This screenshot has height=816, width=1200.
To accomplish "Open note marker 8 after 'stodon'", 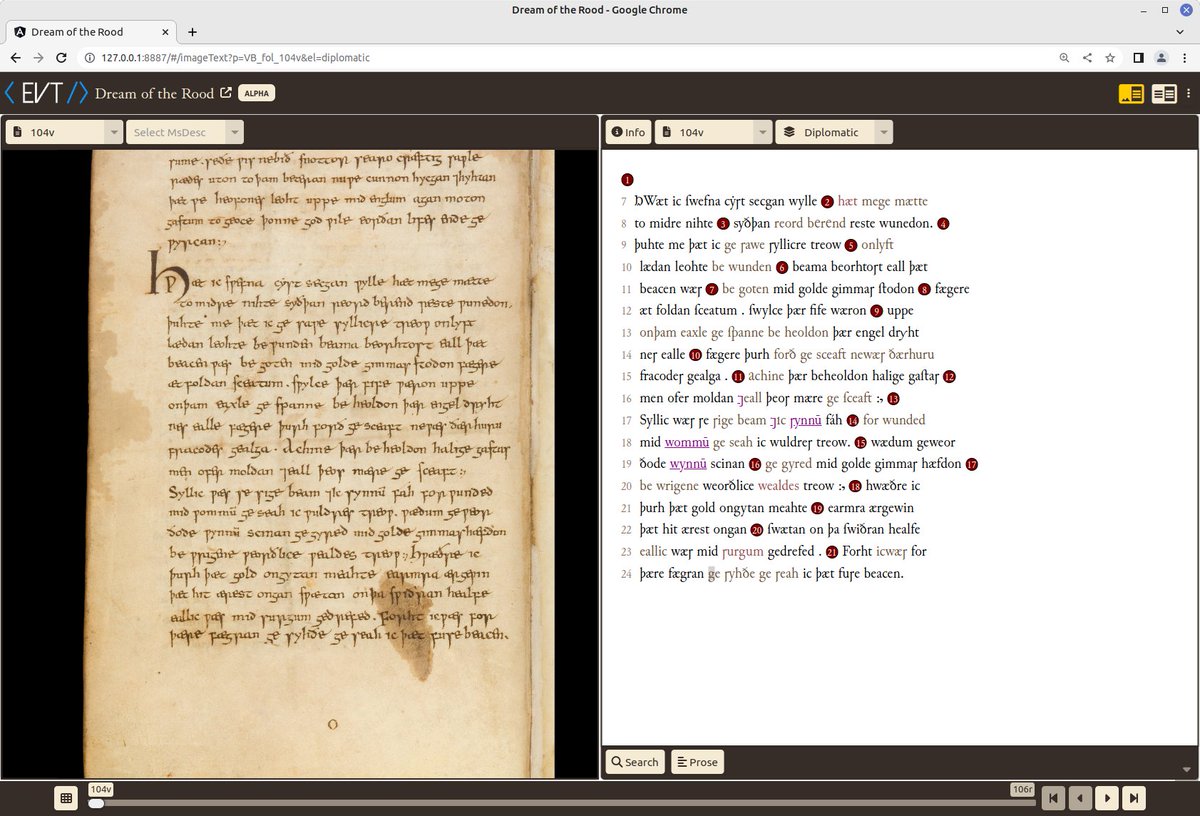I will pyautogui.click(x=924, y=289).
